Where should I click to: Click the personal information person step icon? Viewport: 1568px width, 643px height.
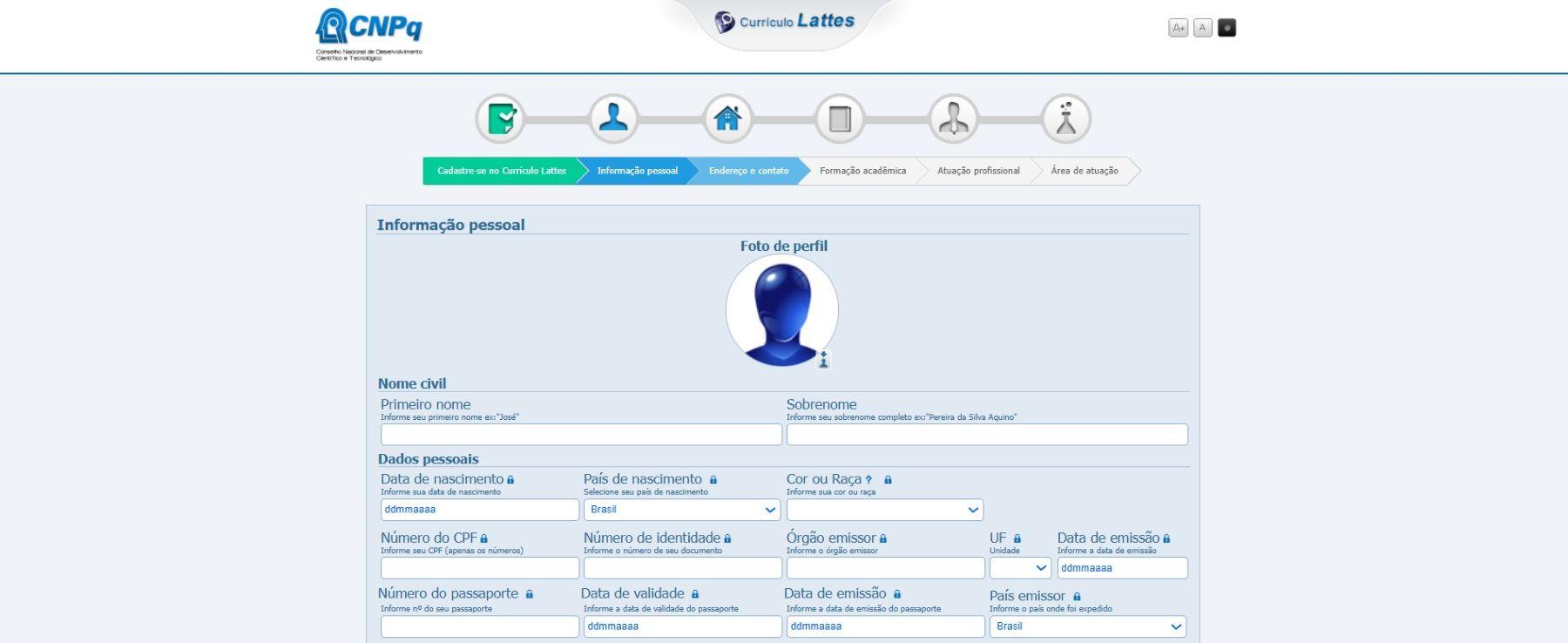[x=613, y=118]
